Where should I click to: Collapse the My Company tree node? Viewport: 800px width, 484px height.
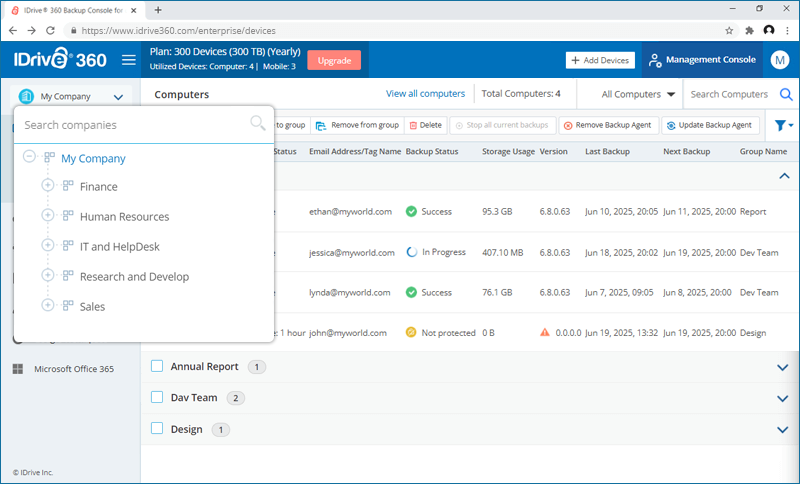[30, 156]
